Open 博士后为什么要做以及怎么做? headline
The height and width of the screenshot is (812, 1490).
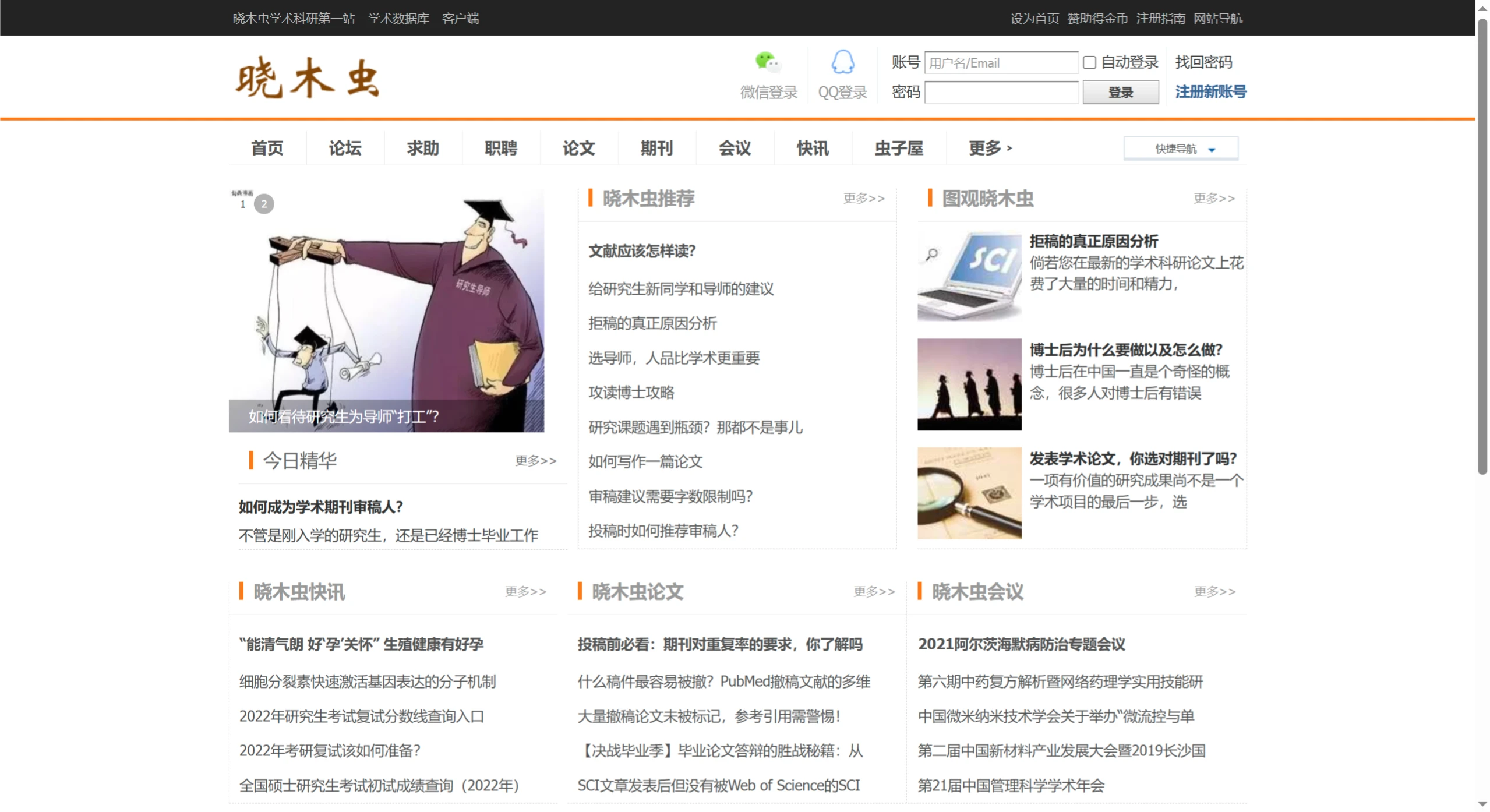click(x=1126, y=350)
